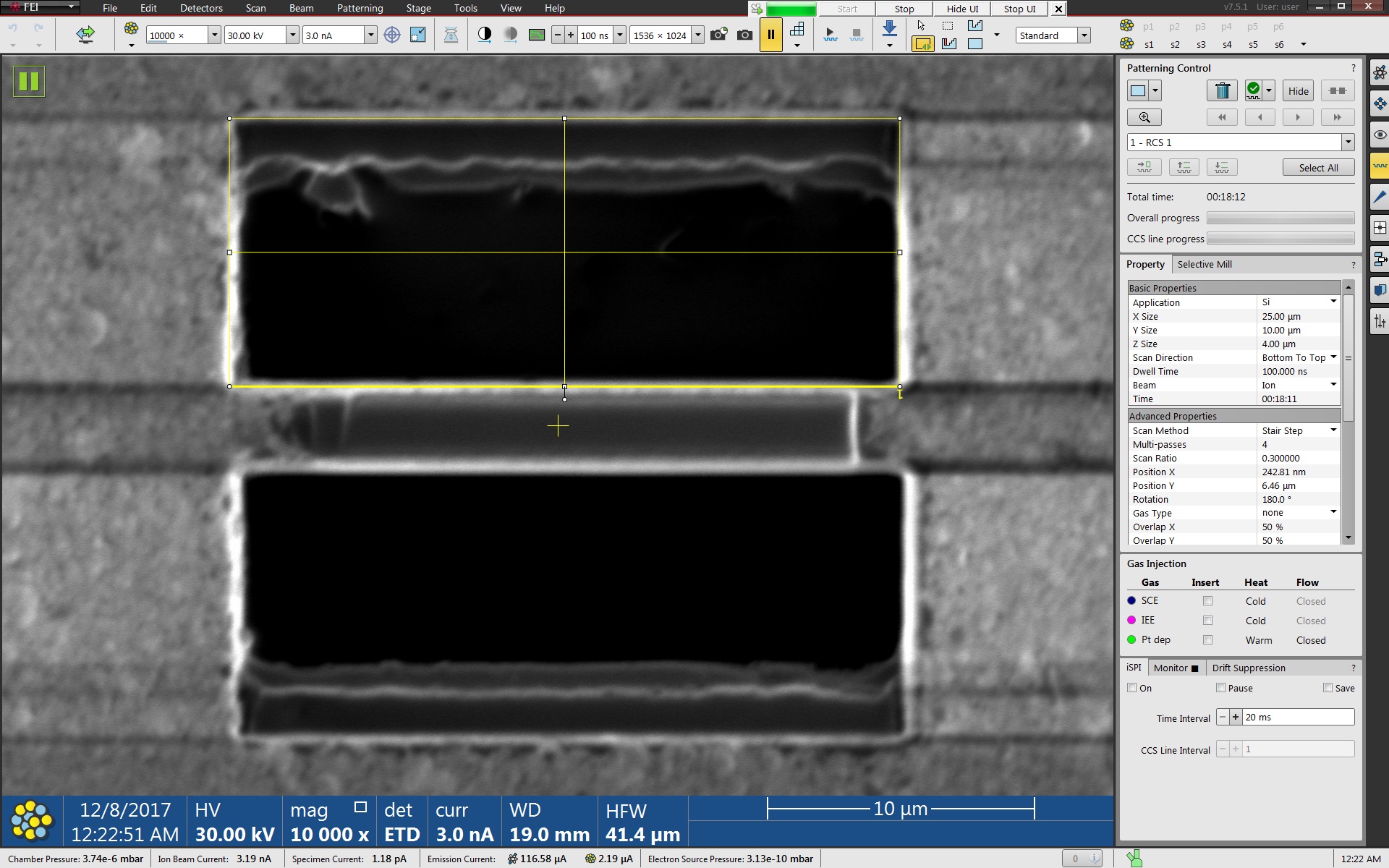This screenshot has height=868, width=1389.
Task: Click the beam shift target icon
Action: [392, 35]
